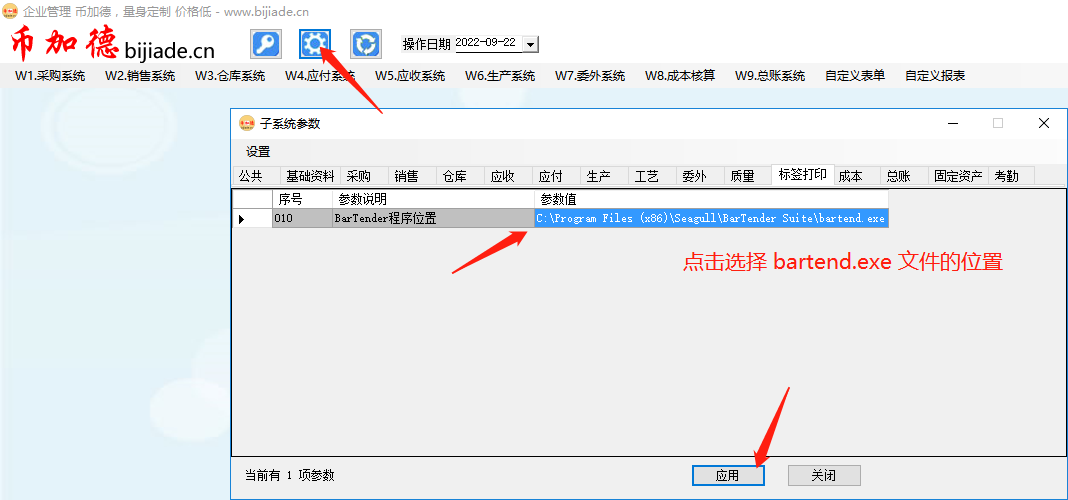
Task: Open the 设置 menu in 子系统参数 window
Action: point(258,152)
